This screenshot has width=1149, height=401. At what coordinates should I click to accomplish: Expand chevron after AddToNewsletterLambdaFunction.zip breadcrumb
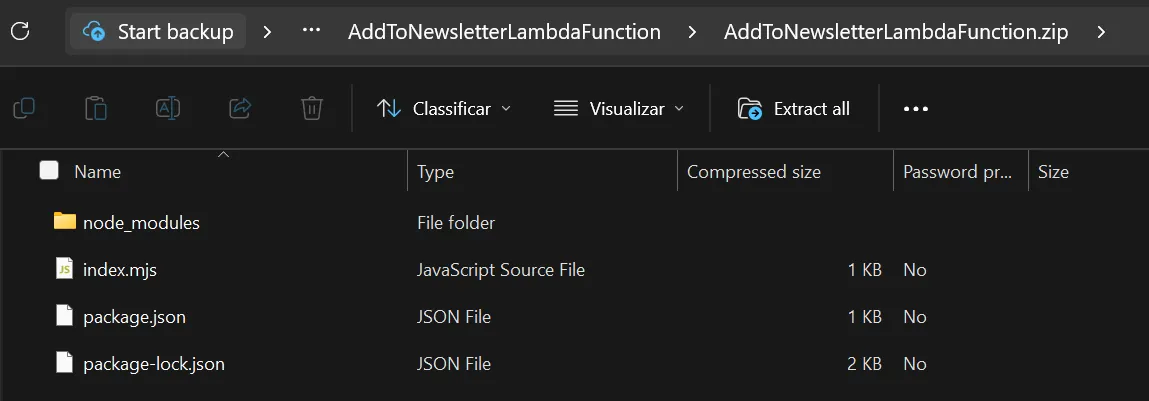(1101, 32)
